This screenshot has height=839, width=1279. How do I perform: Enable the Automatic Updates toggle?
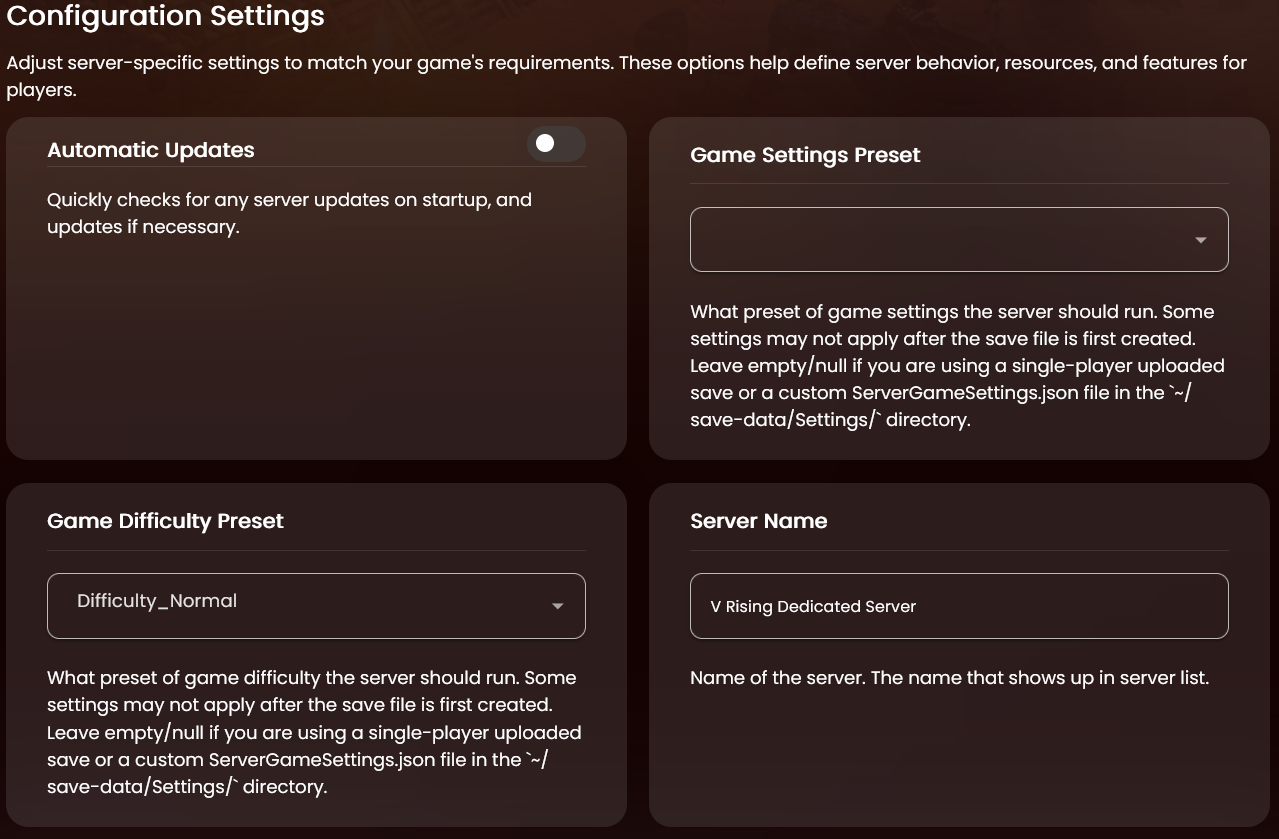click(556, 144)
